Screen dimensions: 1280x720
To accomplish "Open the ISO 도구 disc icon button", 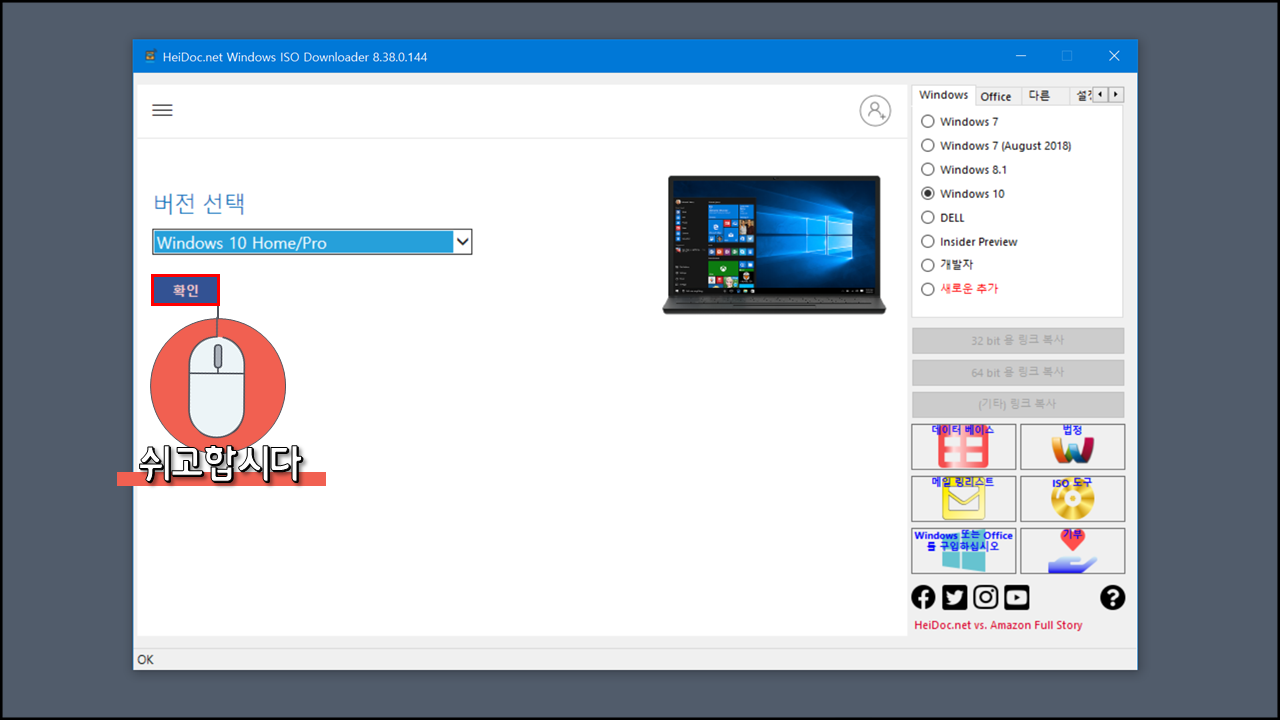I will pyautogui.click(x=1072, y=499).
